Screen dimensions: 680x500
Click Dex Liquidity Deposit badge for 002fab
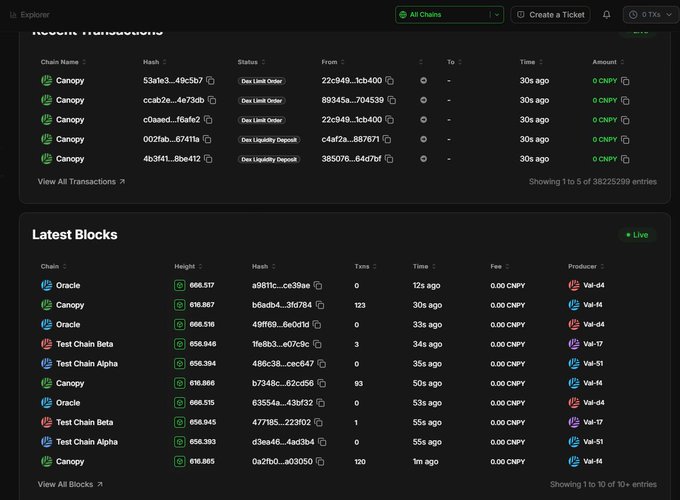pyautogui.click(x=269, y=140)
